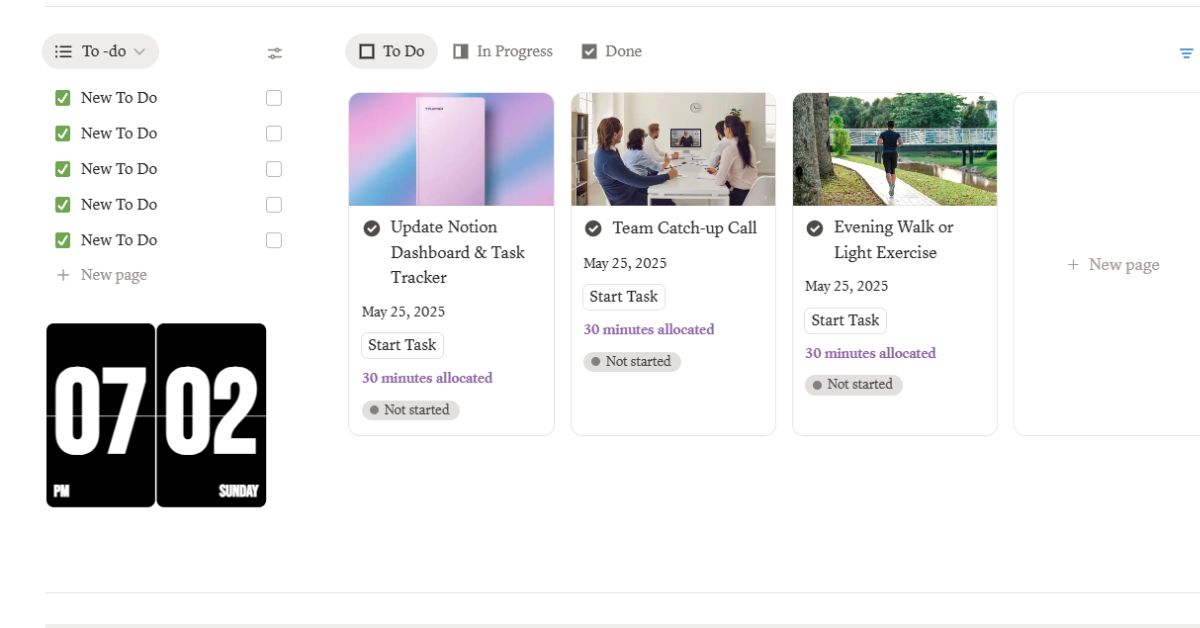Click 30 minutes allocated on Team Catch-up Call

point(648,329)
